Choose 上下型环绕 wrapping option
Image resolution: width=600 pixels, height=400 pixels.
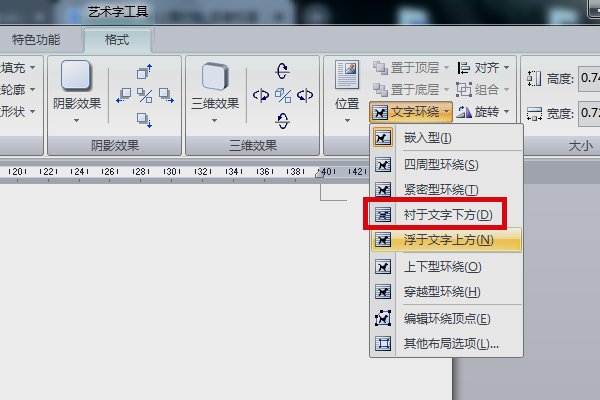coord(446,267)
